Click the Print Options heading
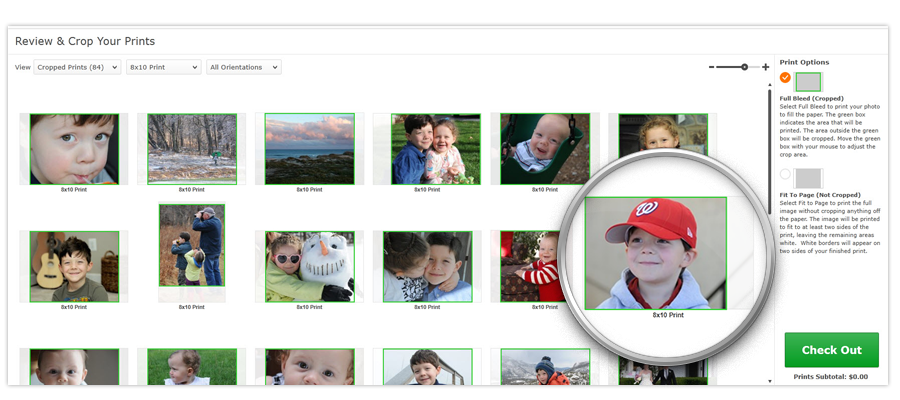 804,62
